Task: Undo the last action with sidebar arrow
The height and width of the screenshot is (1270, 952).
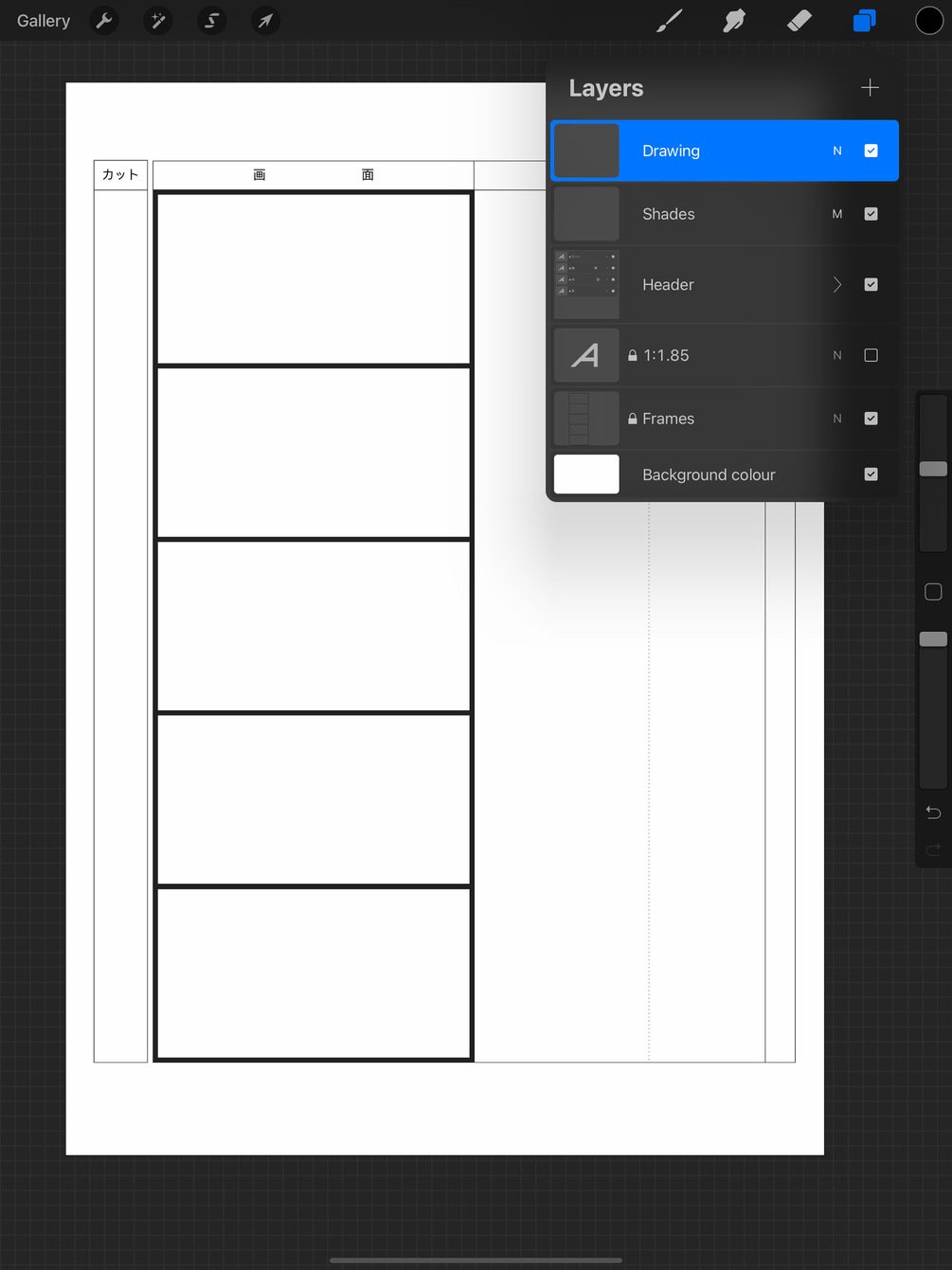Action: pyautogui.click(x=933, y=813)
